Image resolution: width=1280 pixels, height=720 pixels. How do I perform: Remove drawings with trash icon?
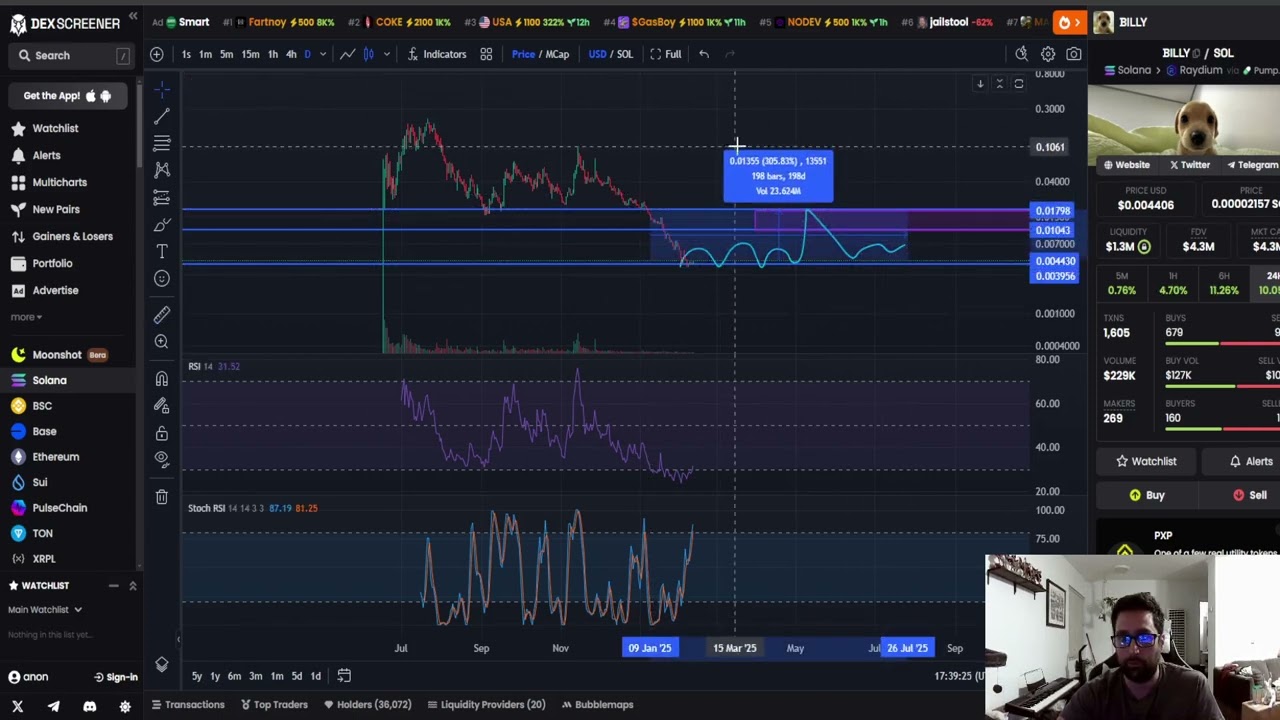[162, 496]
